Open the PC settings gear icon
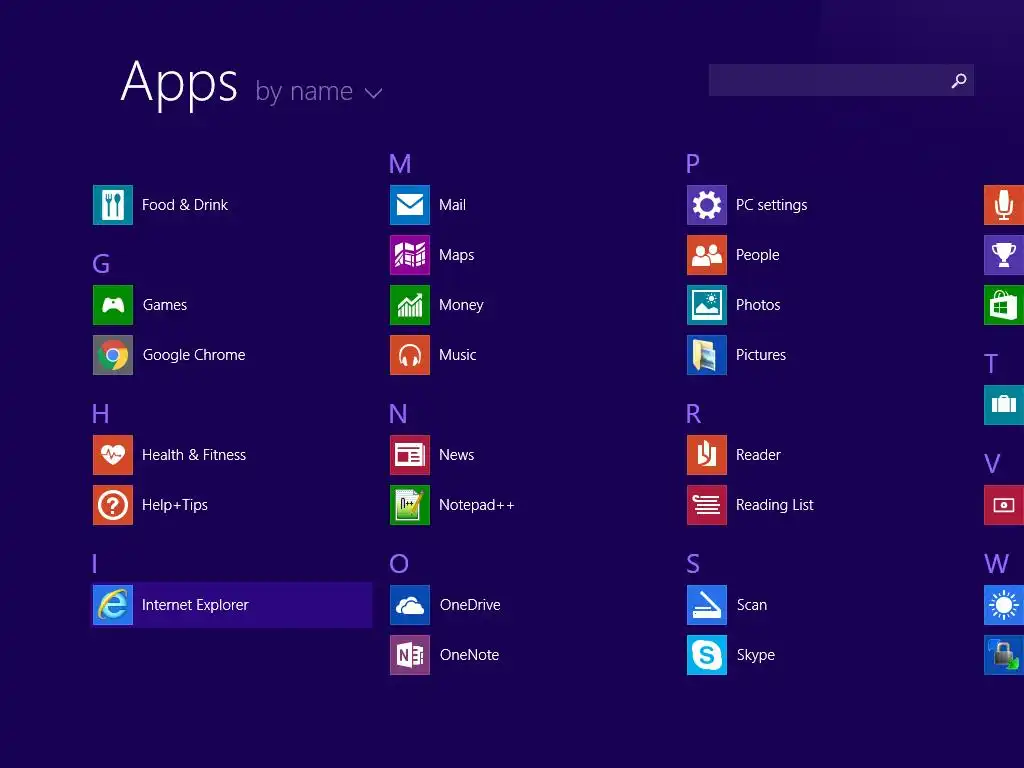 [707, 205]
